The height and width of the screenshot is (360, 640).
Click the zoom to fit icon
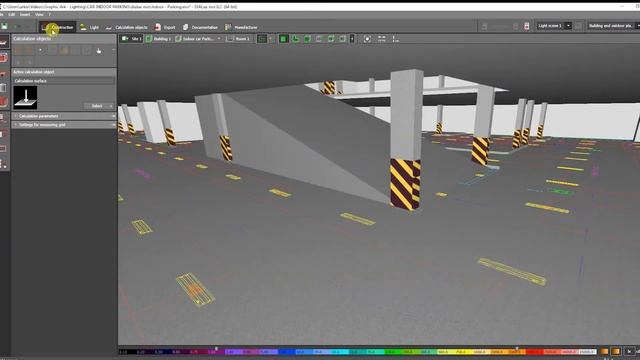point(367,39)
